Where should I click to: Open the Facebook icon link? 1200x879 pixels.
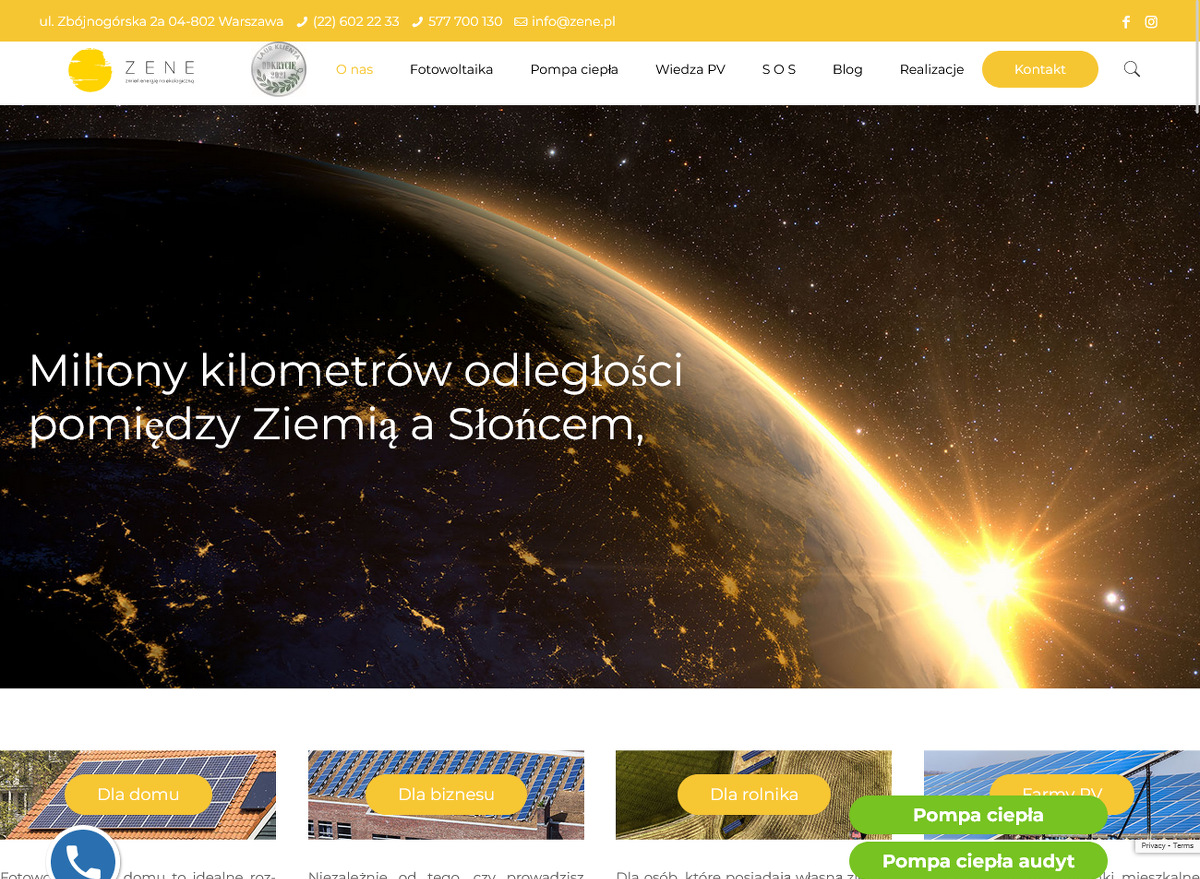(x=1126, y=22)
